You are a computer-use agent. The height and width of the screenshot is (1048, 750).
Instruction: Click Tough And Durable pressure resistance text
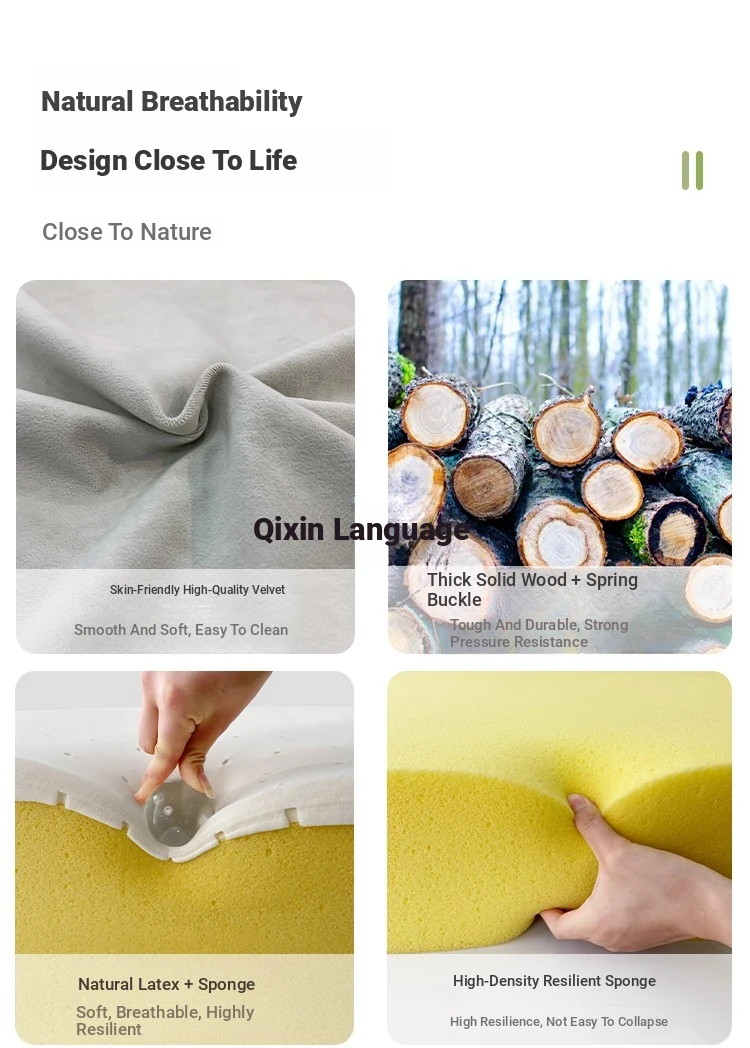click(x=539, y=633)
